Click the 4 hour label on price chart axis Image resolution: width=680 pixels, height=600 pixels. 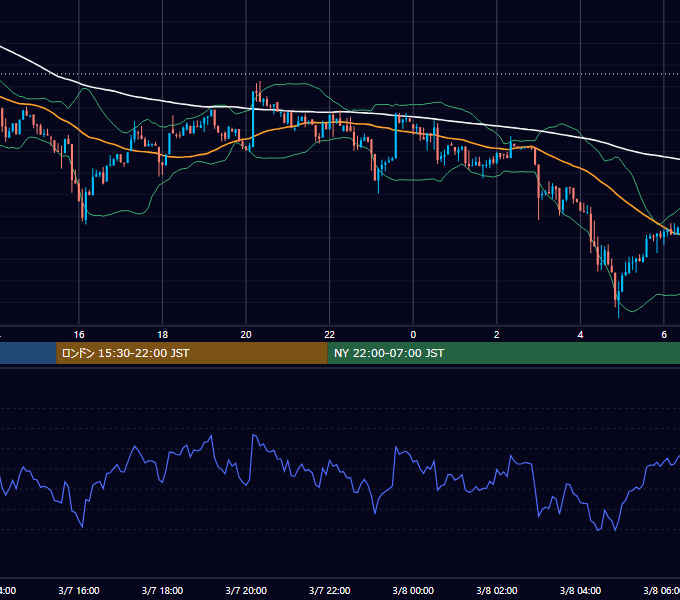[580, 335]
